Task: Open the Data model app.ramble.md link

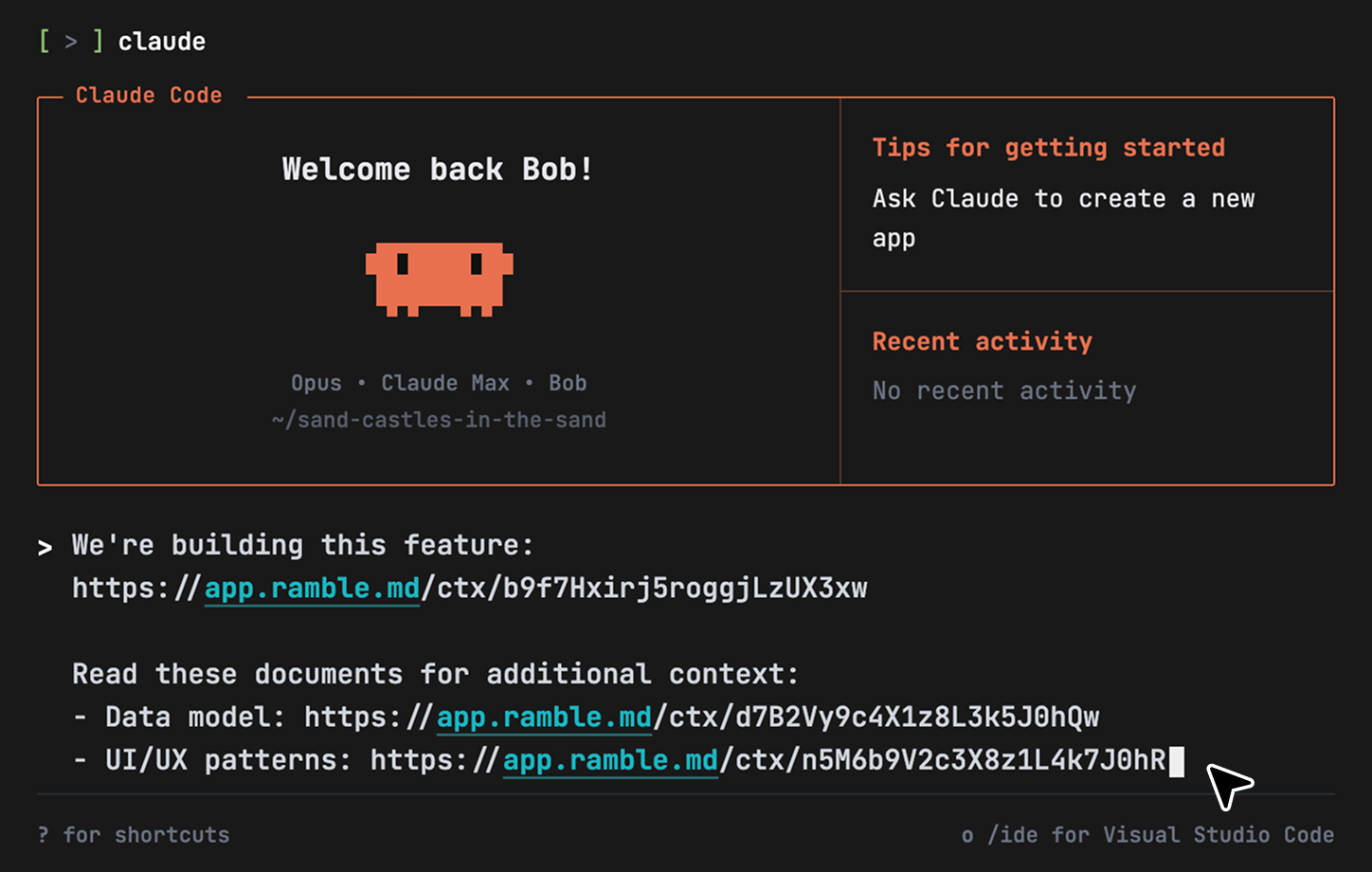Action: [544, 717]
